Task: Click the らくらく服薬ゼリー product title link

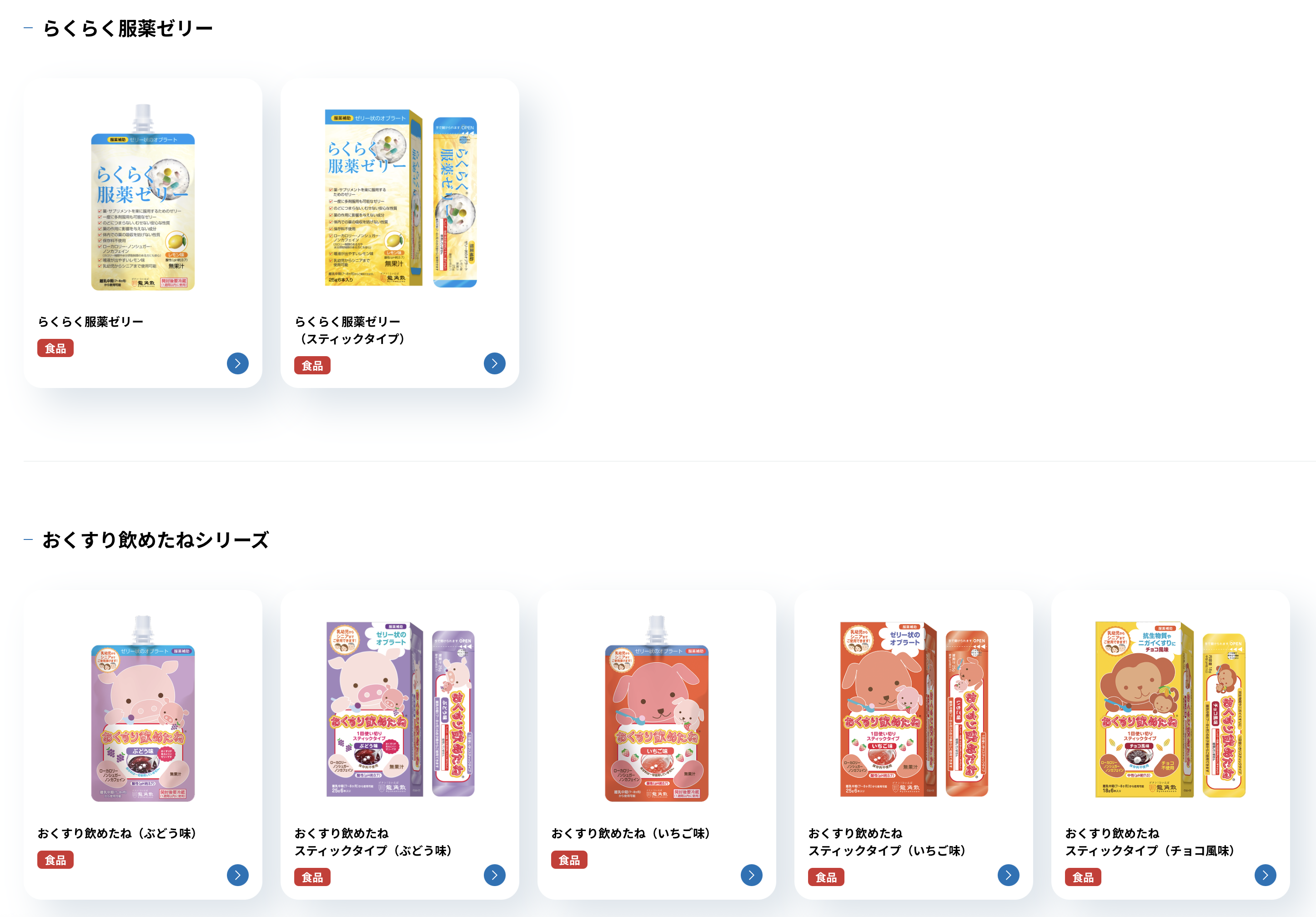Action: pos(90,322)
